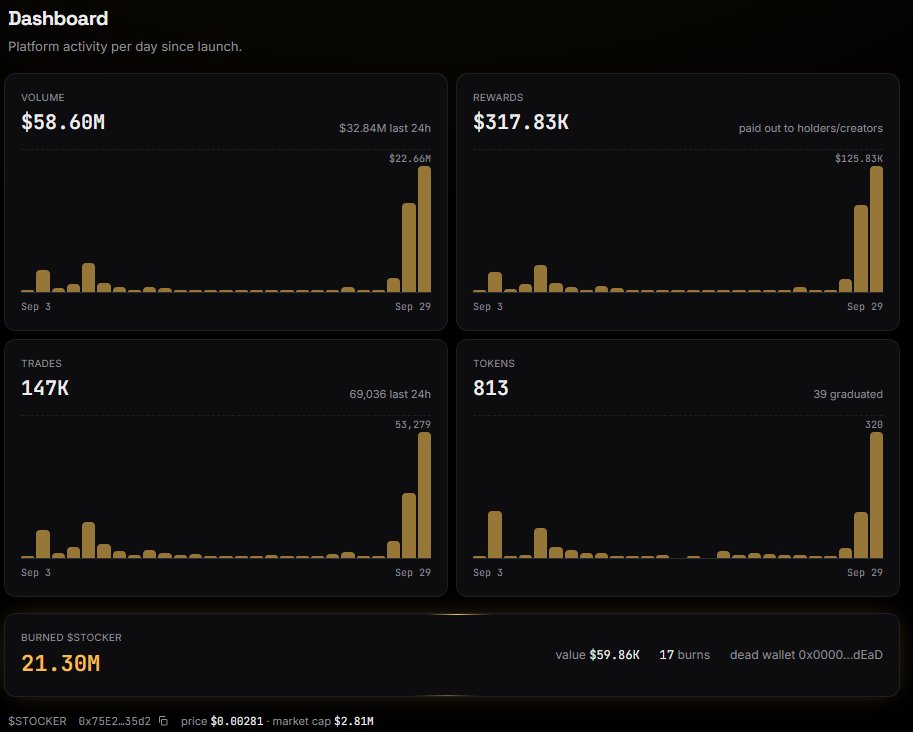913x732 pixels.
Task: Click the 320 peak label in Tokens chart
Action: coord(874,425)
